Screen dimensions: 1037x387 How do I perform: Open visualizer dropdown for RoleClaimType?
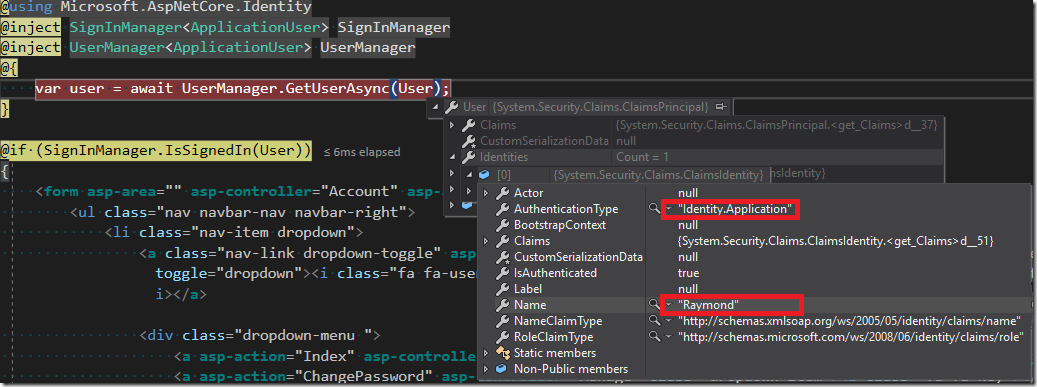(669, 337)
